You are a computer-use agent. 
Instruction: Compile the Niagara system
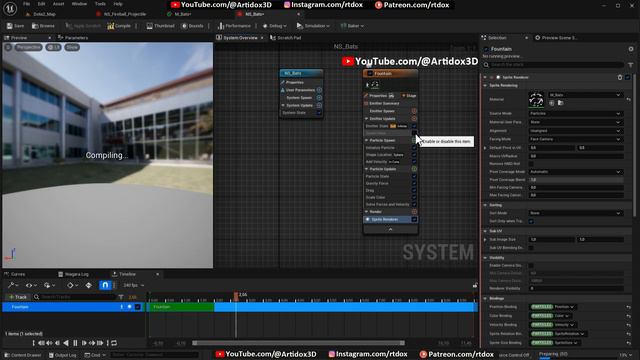[119, 26]
